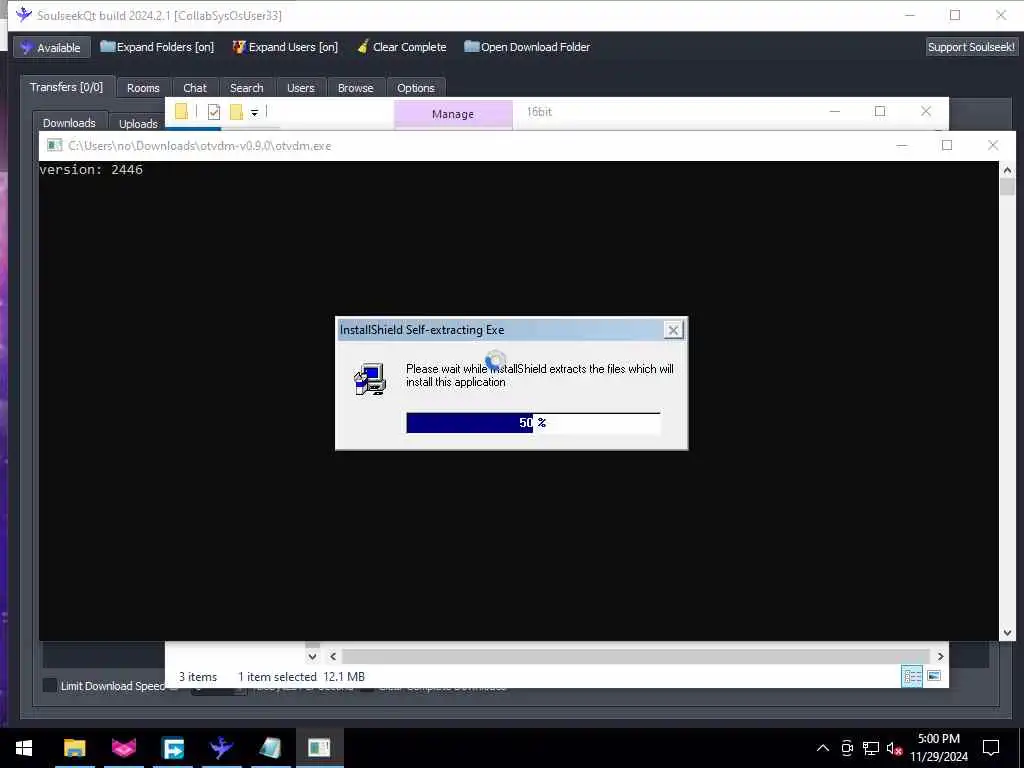
Task: Open the blue arrow app in taskbar
Action: click(172, 748)
